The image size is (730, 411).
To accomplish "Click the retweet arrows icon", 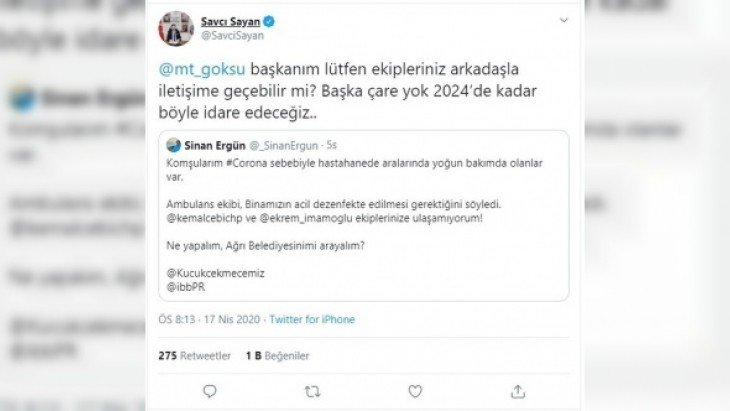I will pyautogui.click(x=312, y=390).
